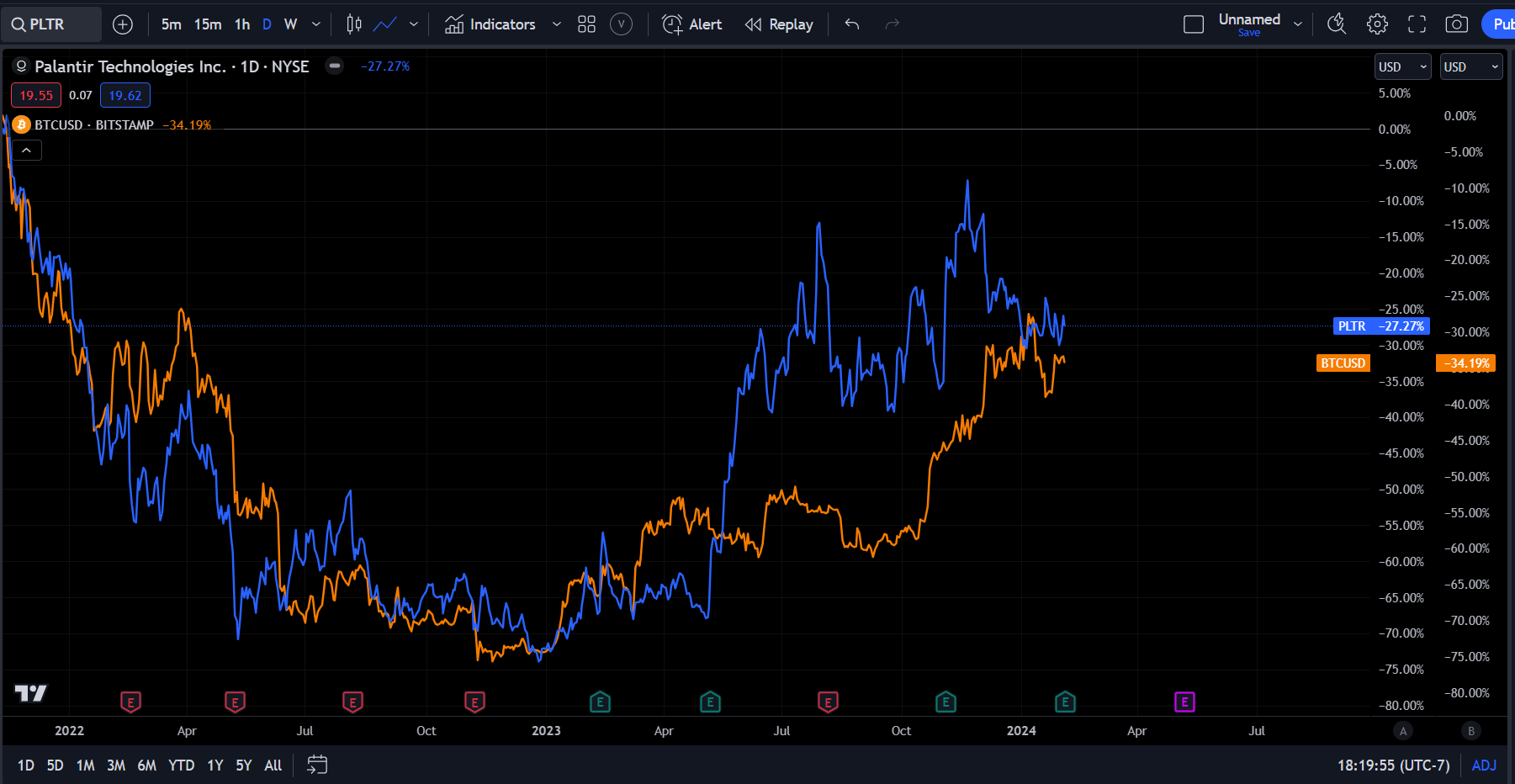
Task: Set the date range to 1M
Action: [x=85, y=765]
